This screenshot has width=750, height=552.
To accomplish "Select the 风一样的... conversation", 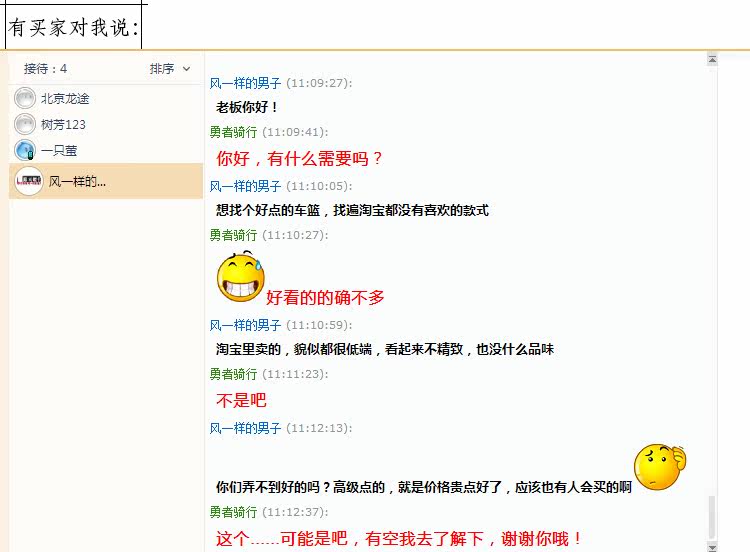I will (105, 181).
